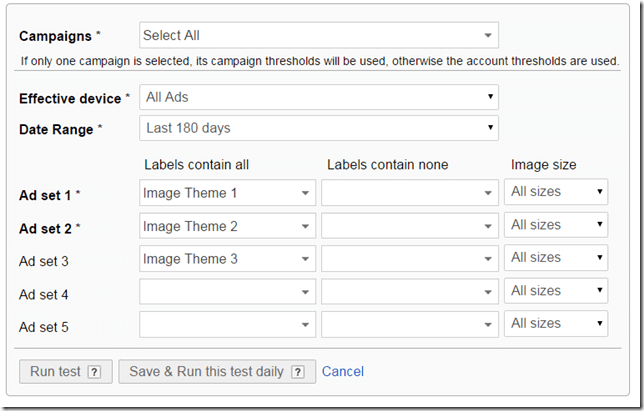The width and height of the screenshot is (644, 411).
Task: Choose image size for Ad set 5
Action: click(556, 324)
